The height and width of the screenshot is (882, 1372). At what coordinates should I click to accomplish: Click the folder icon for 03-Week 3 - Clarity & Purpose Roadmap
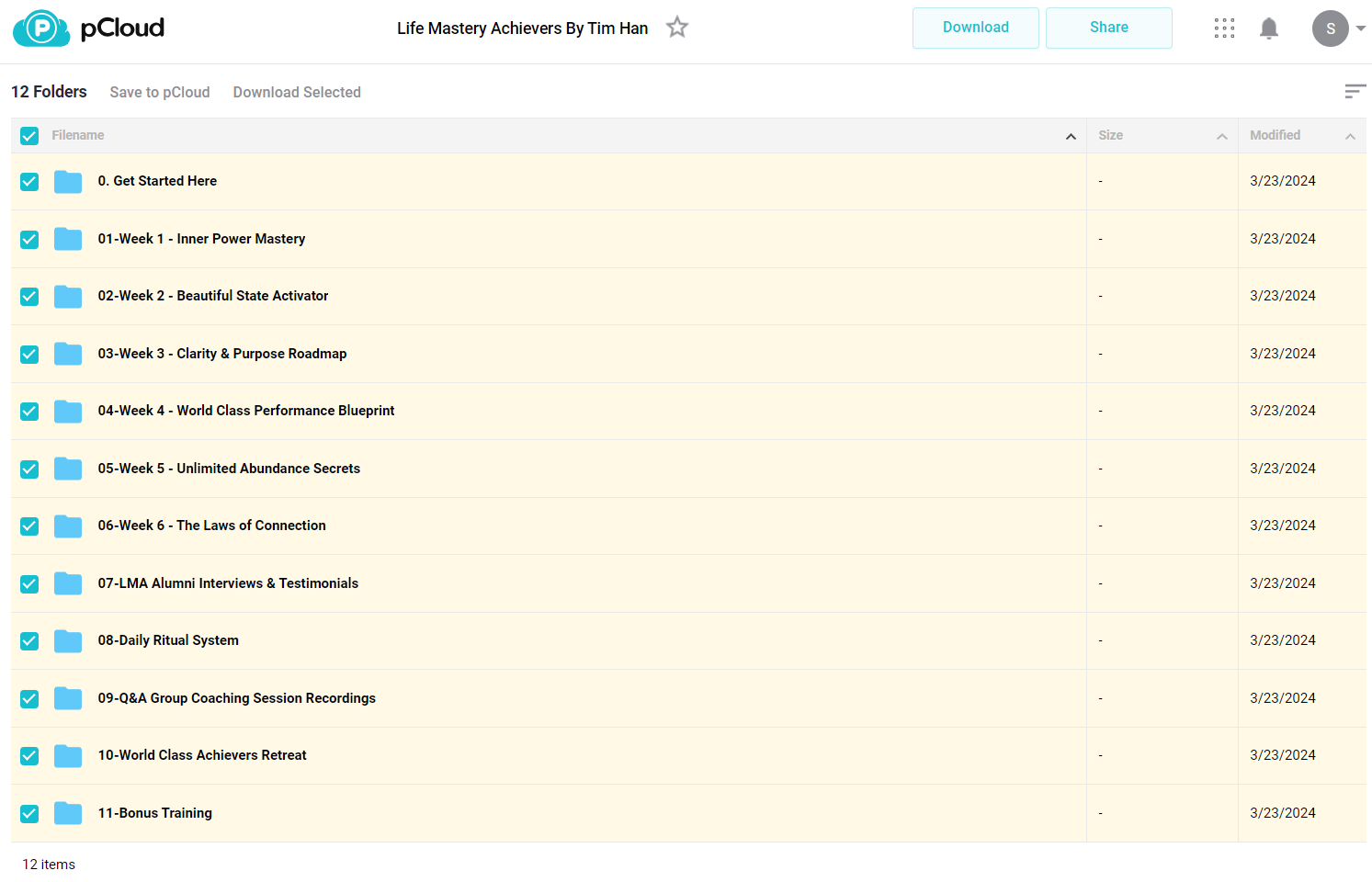pyautogui.click(x=68, y=354)
